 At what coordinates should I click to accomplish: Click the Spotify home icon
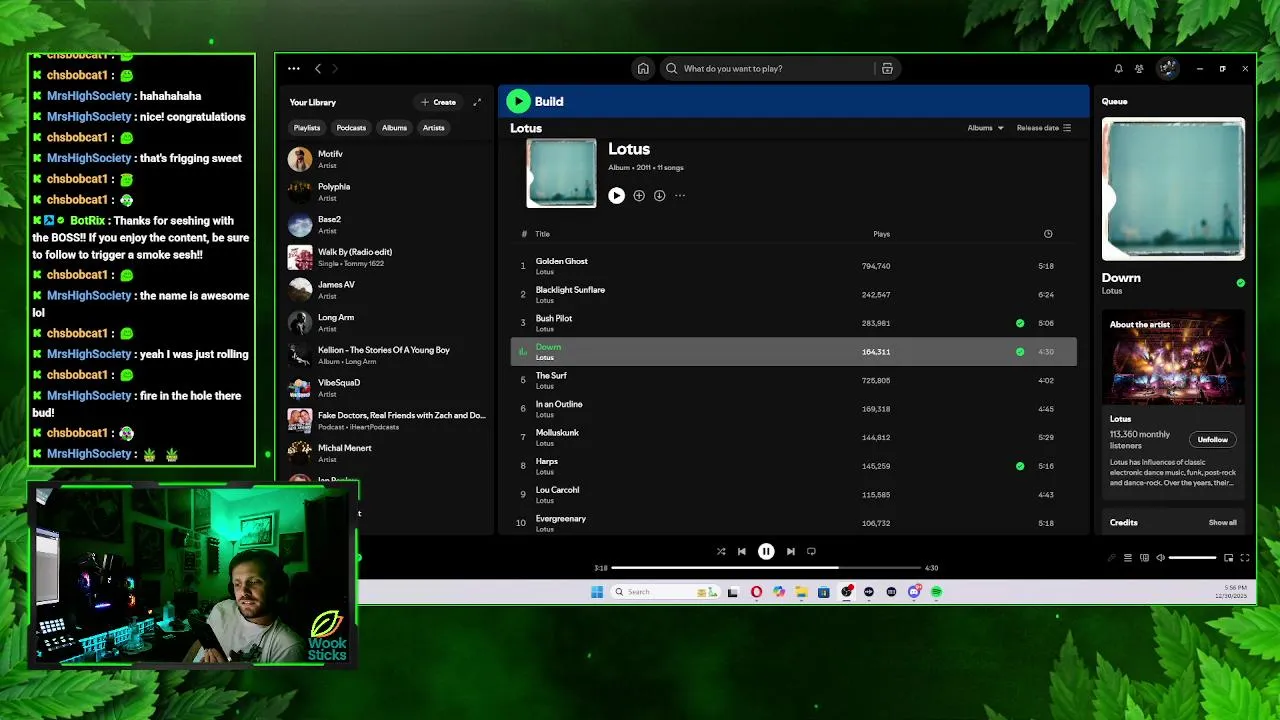coord(643,69)
